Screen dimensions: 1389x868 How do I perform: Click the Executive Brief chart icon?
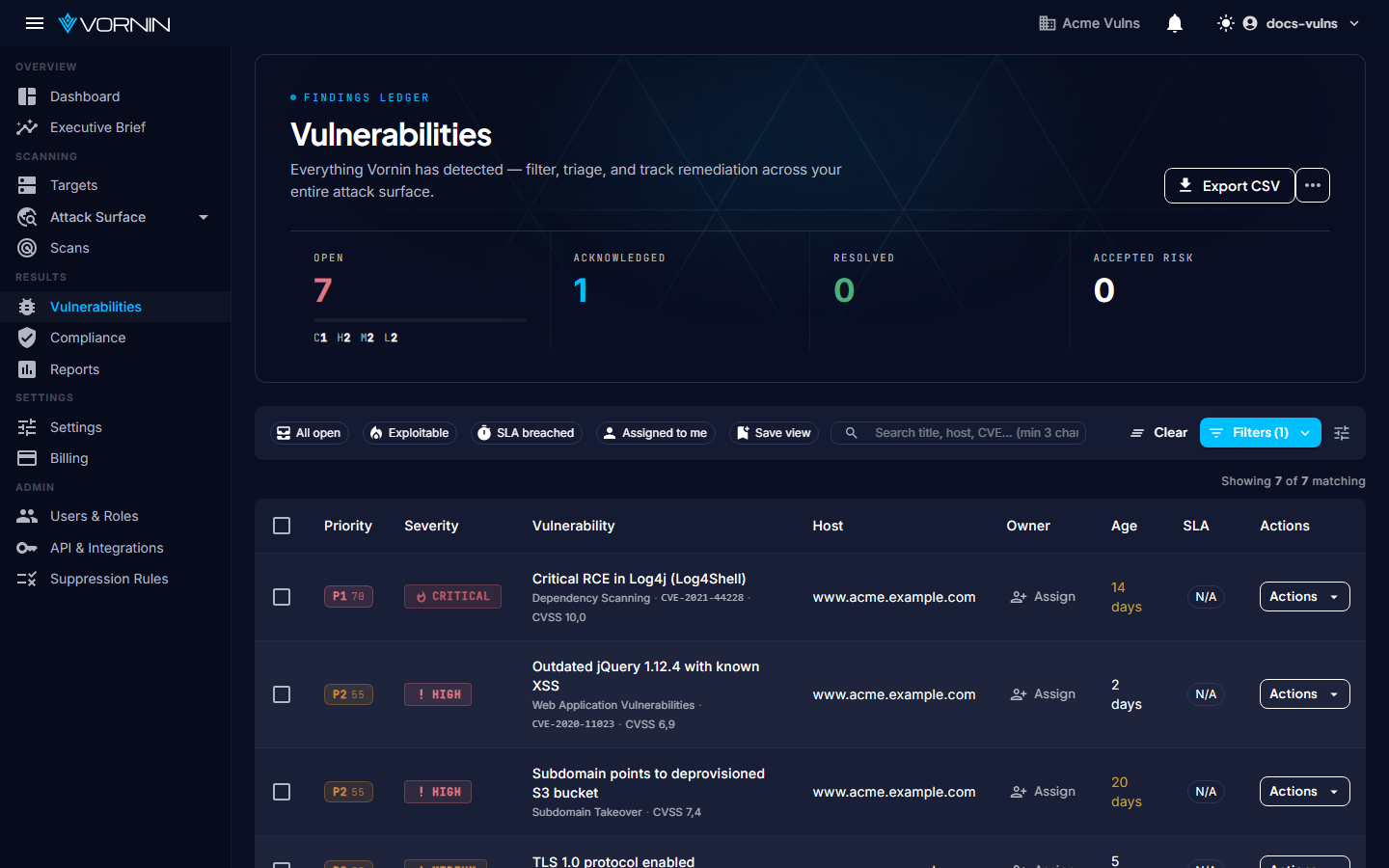pyautogui.click(x=27, y=127)
